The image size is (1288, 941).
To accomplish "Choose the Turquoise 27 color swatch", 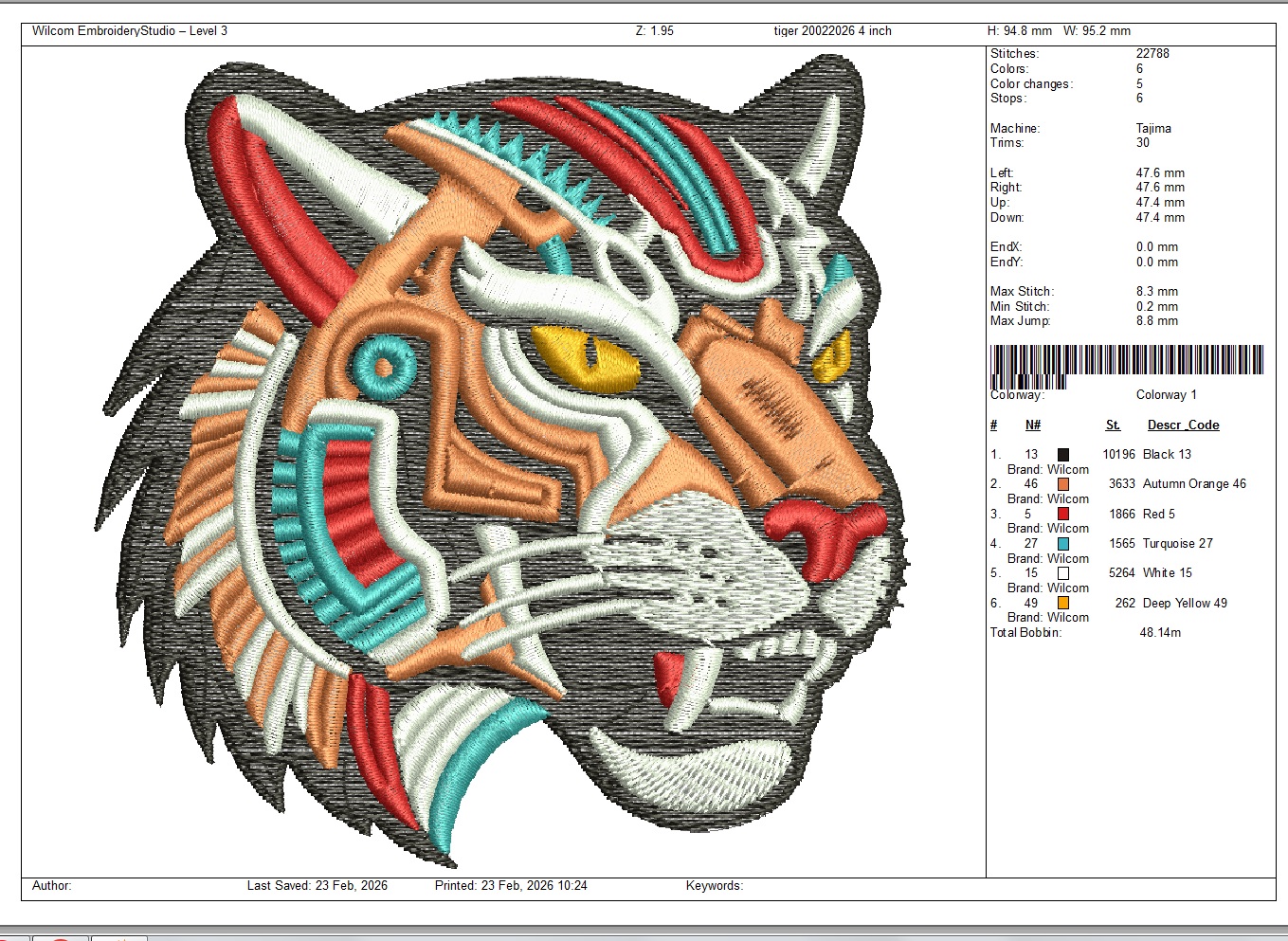I will [1063, 544].
